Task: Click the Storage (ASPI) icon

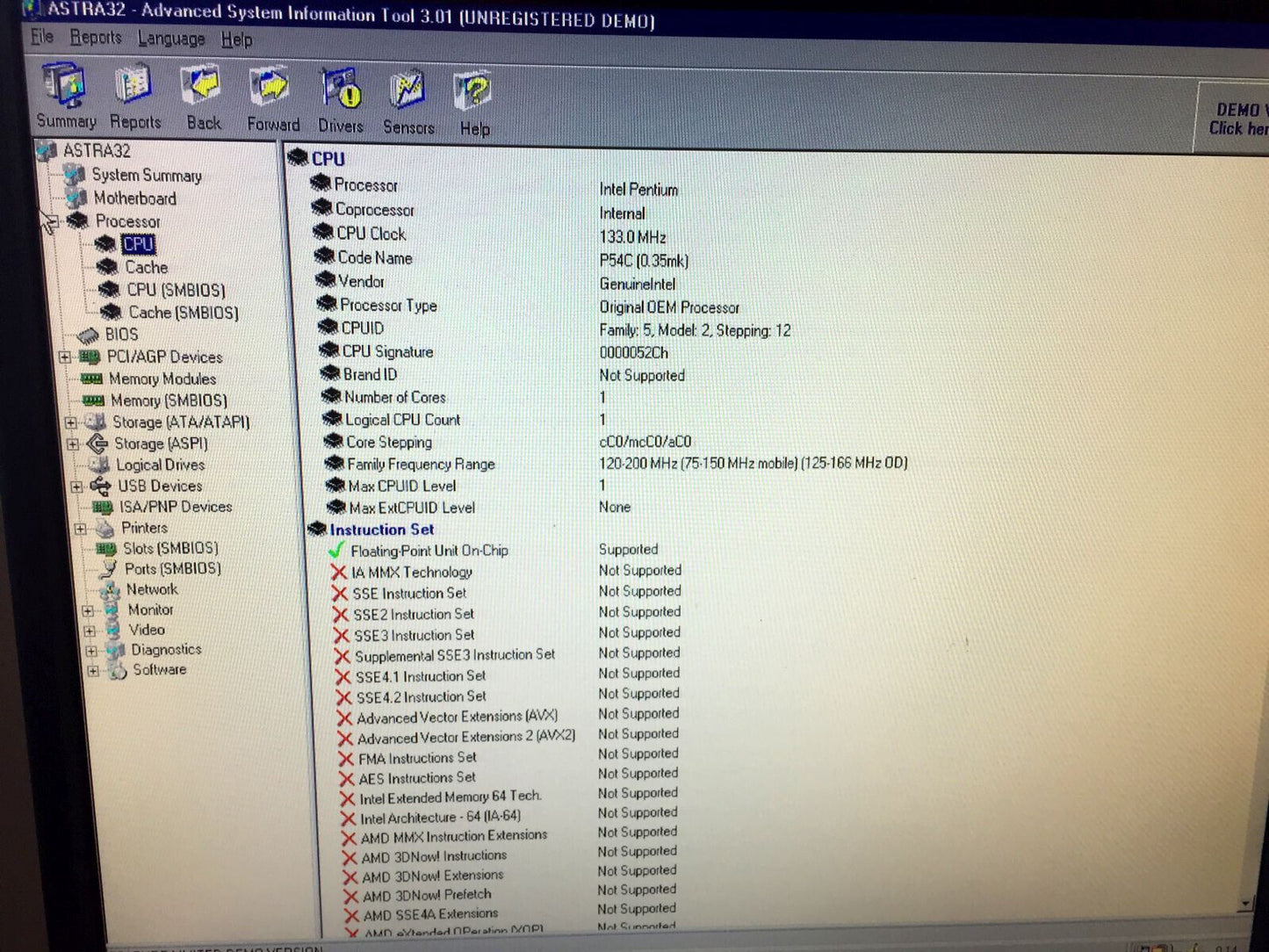Action: pos(97,444)
